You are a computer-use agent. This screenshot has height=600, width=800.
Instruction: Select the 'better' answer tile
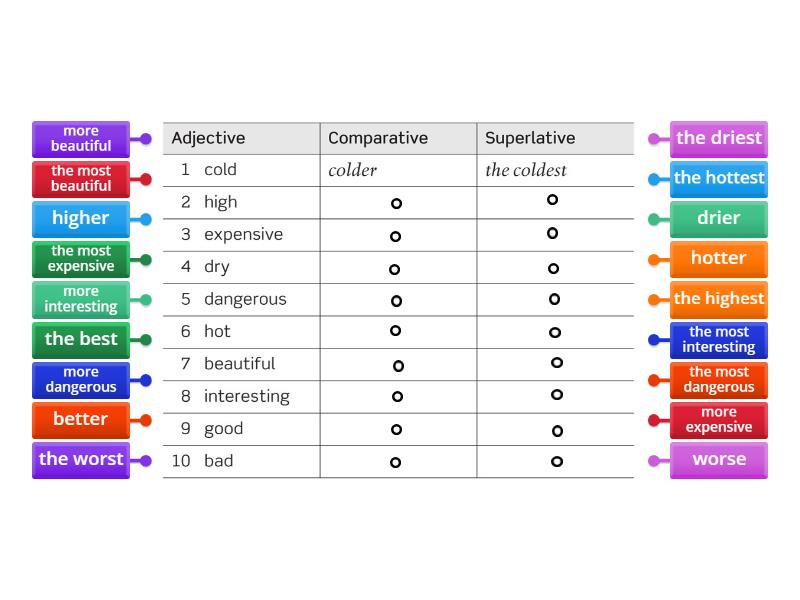coord(80,419)
